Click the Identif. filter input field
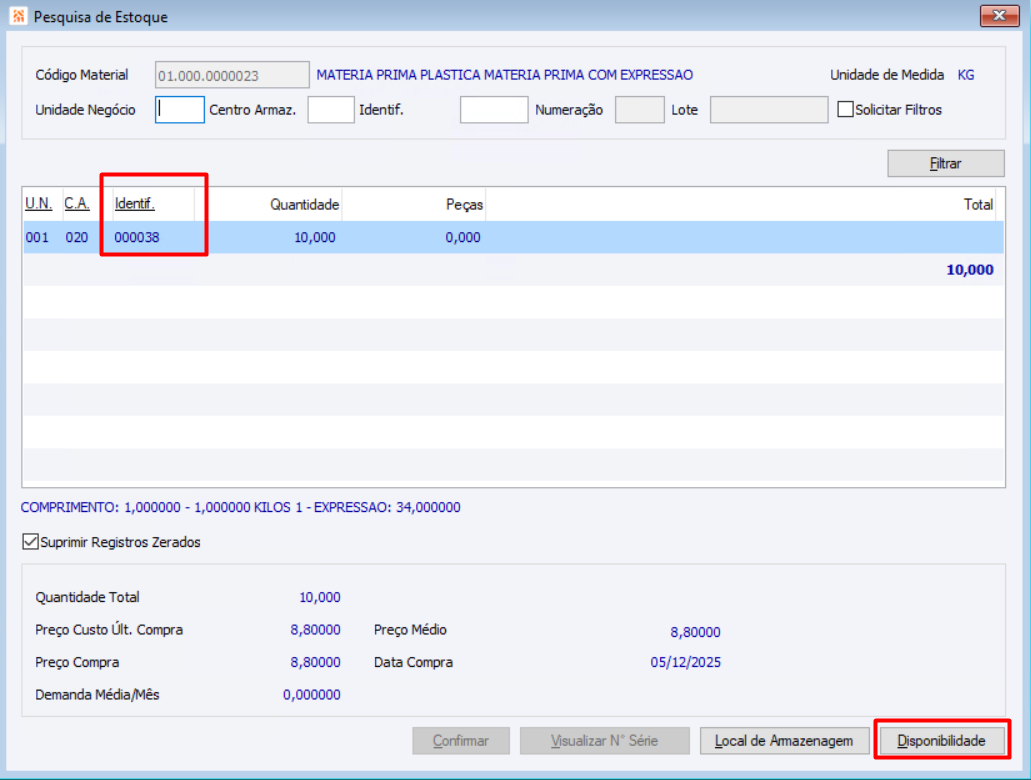1031x780 pixels. click(494, 109)
